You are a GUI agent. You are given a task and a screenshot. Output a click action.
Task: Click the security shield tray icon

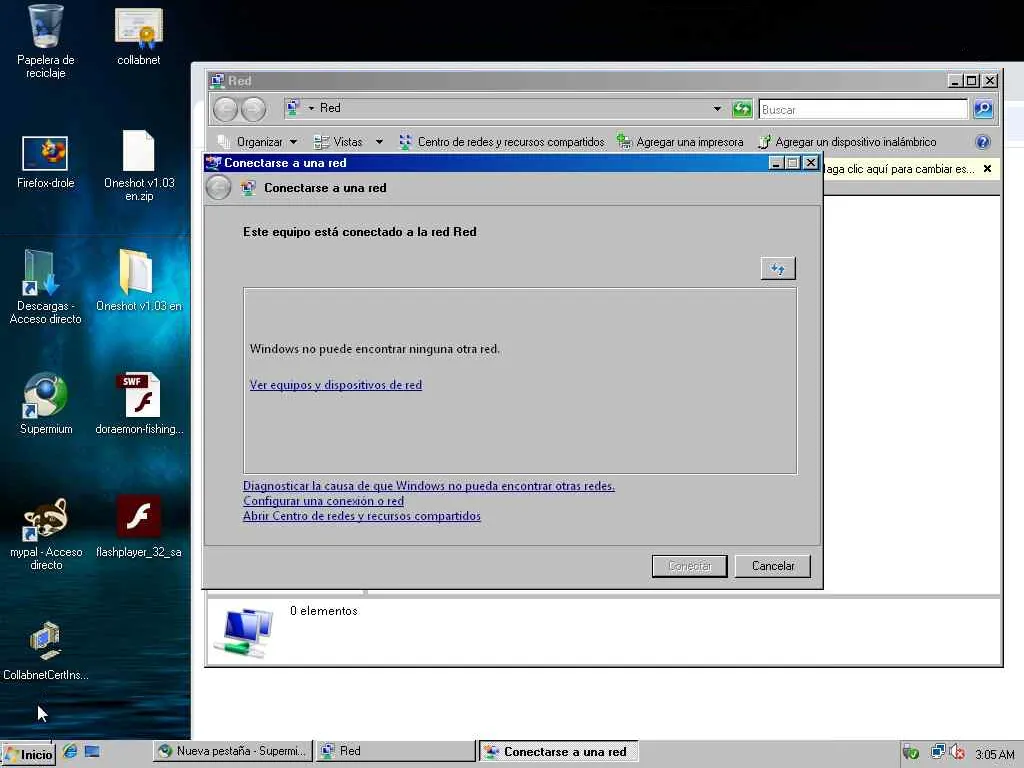(911, 753)
